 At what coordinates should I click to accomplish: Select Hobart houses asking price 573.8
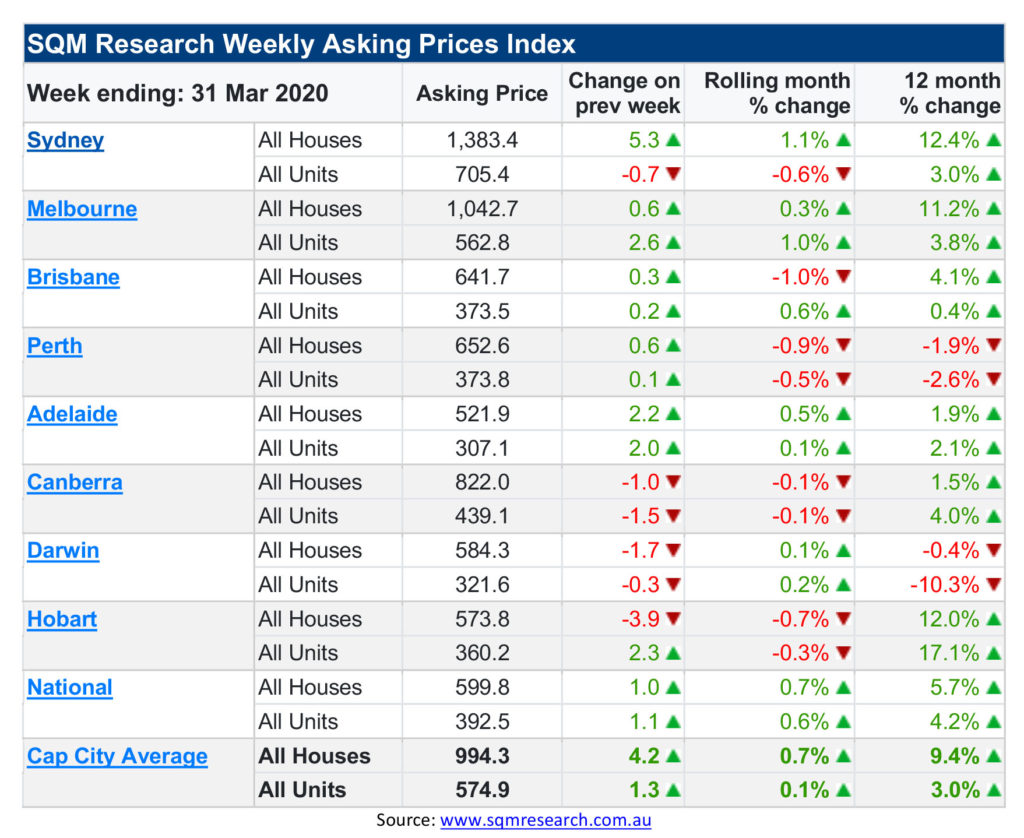point(482,619)
